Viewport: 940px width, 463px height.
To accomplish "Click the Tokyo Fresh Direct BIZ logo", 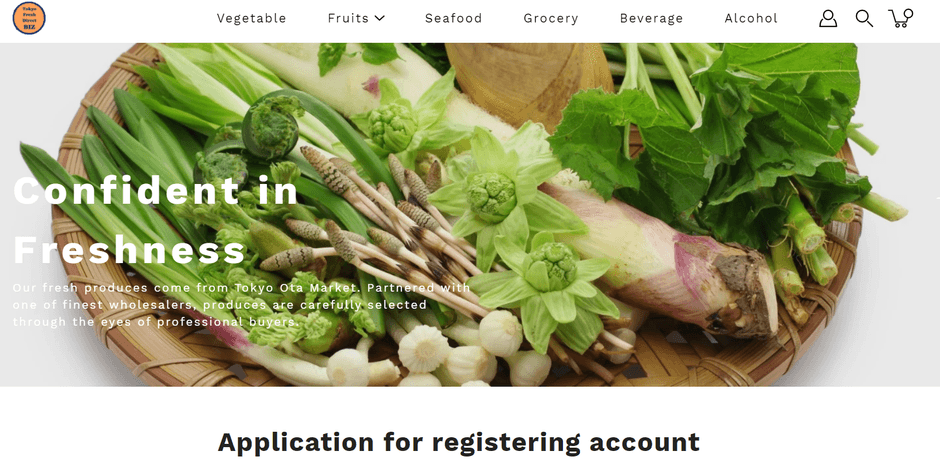I will click(x=29, y=18).
